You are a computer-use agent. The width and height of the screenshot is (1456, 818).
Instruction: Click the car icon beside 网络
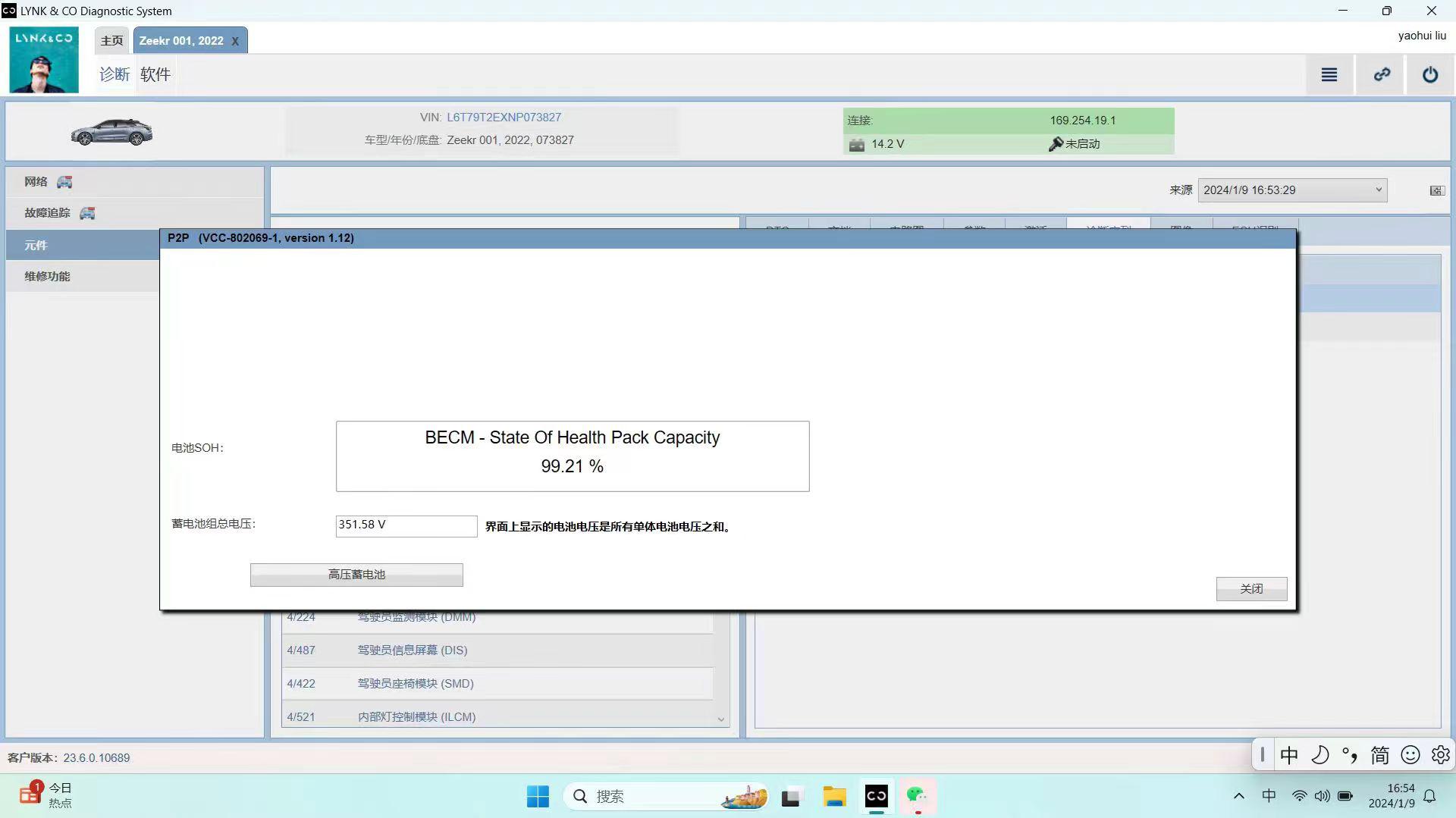point(65,182)
